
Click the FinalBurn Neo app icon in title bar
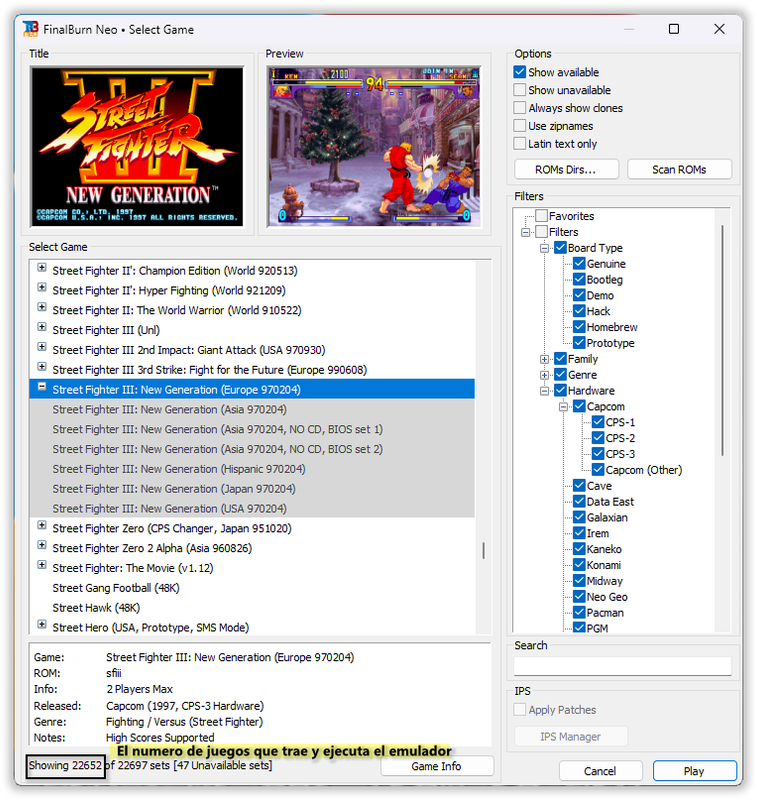pos(31,29)
